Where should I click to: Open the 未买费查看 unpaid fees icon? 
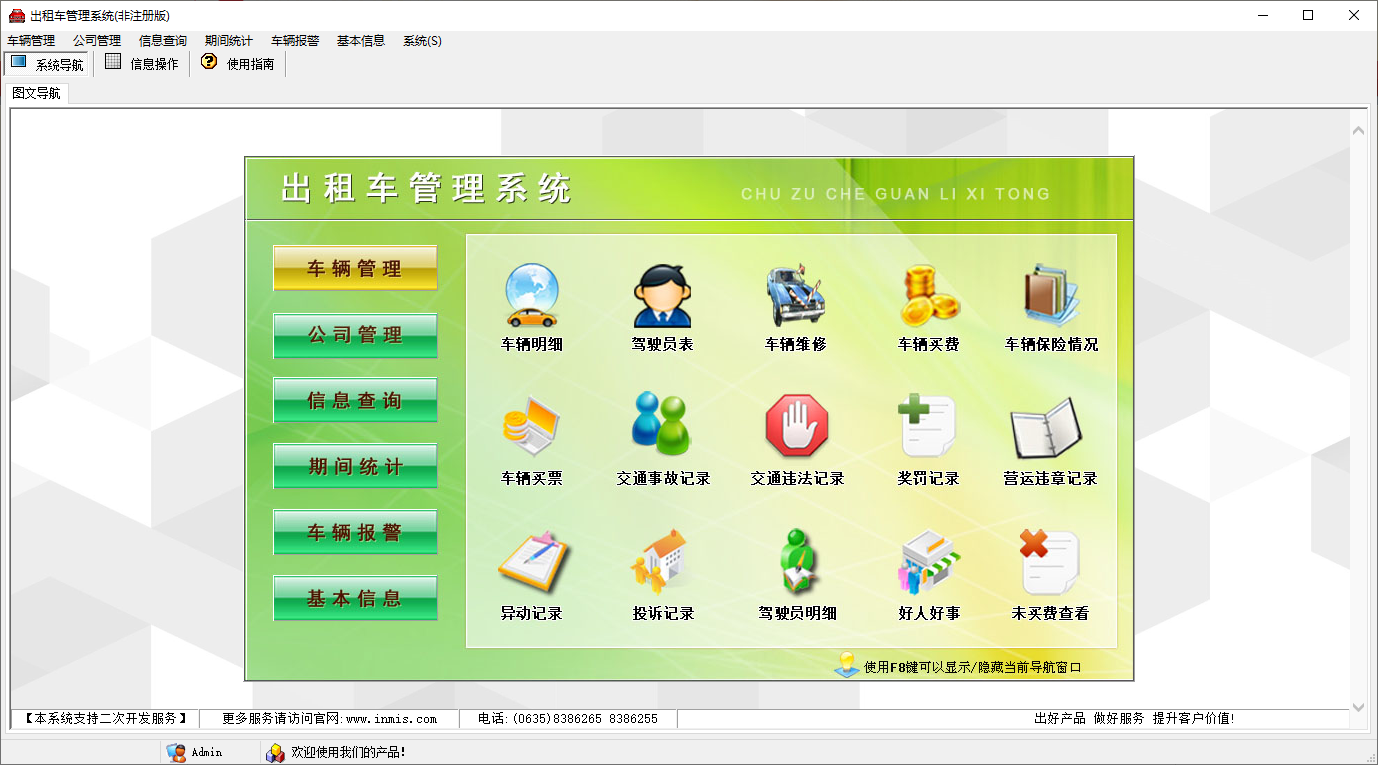(x=1049, y=562)
